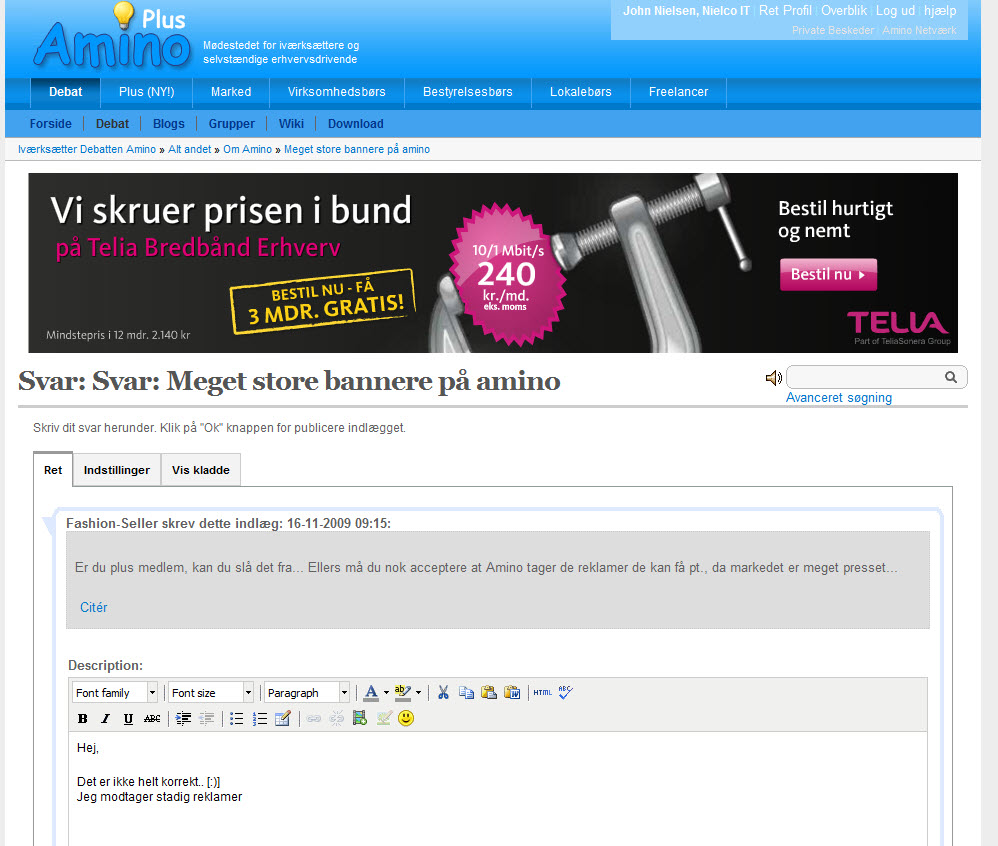This screenshot has height=846, width=998.
Task: Insert a numbered list
Action: (x=260, y=718)
